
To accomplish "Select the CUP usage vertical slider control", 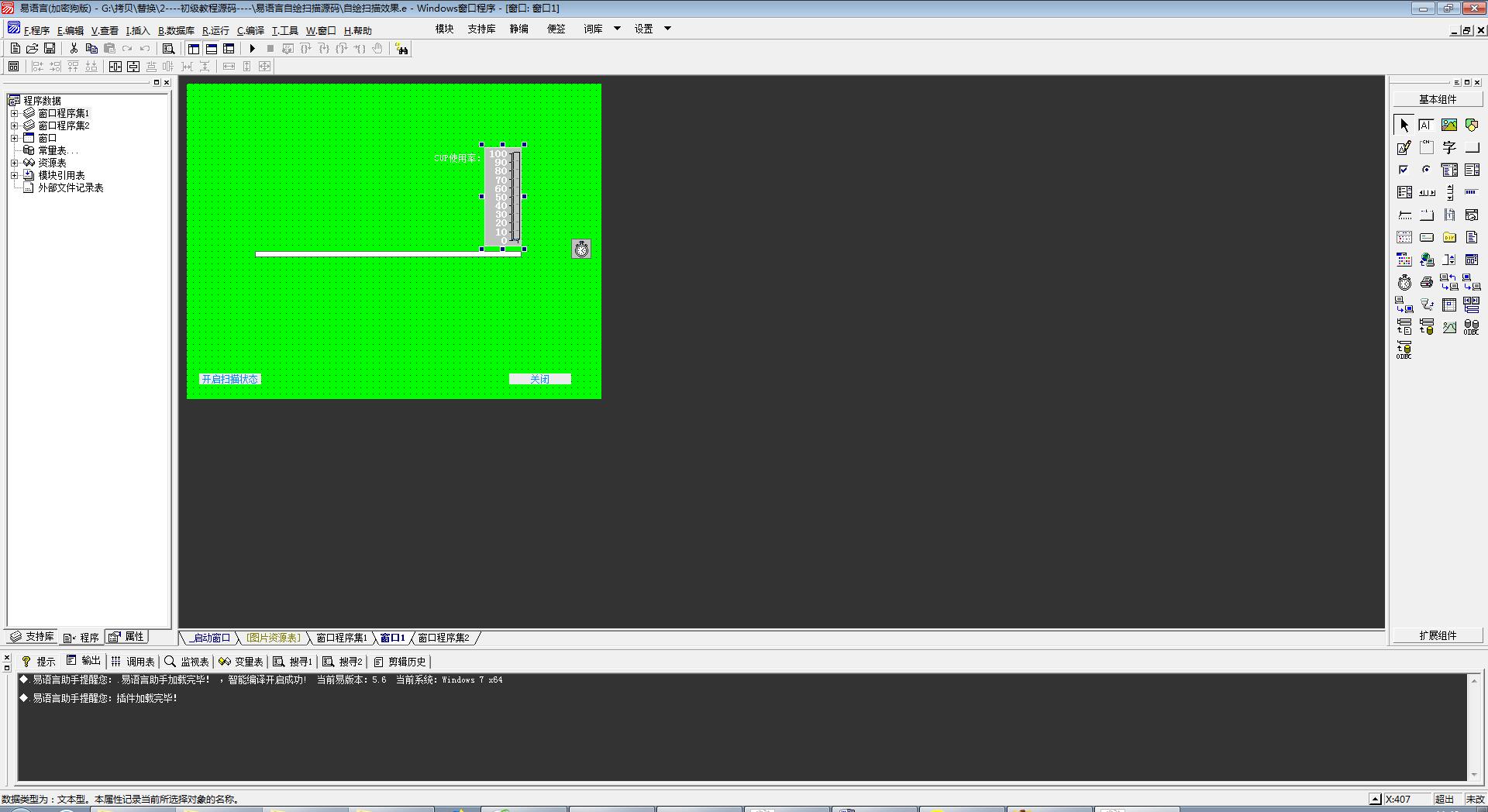I will (503, 197).
